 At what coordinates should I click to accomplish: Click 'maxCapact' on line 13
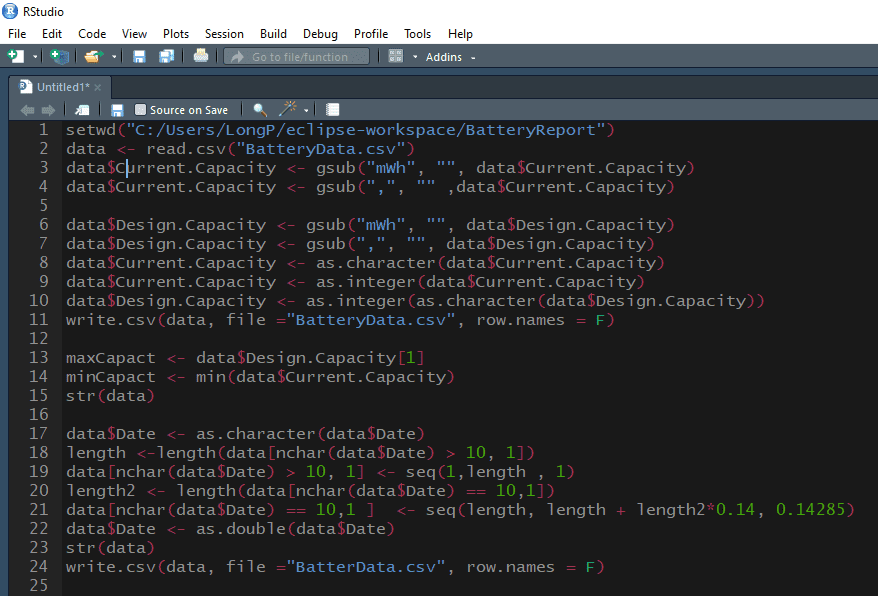111,358
